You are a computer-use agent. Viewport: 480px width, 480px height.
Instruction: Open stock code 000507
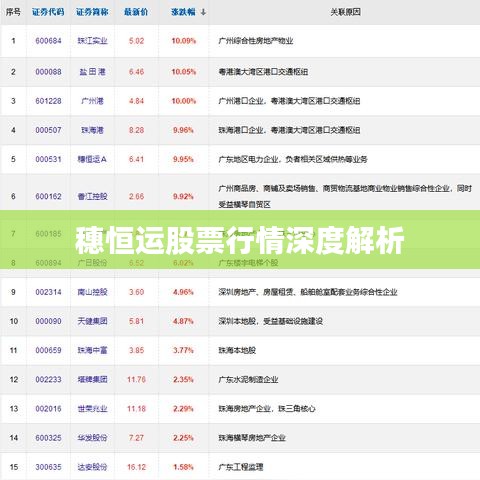coord(48,130)
